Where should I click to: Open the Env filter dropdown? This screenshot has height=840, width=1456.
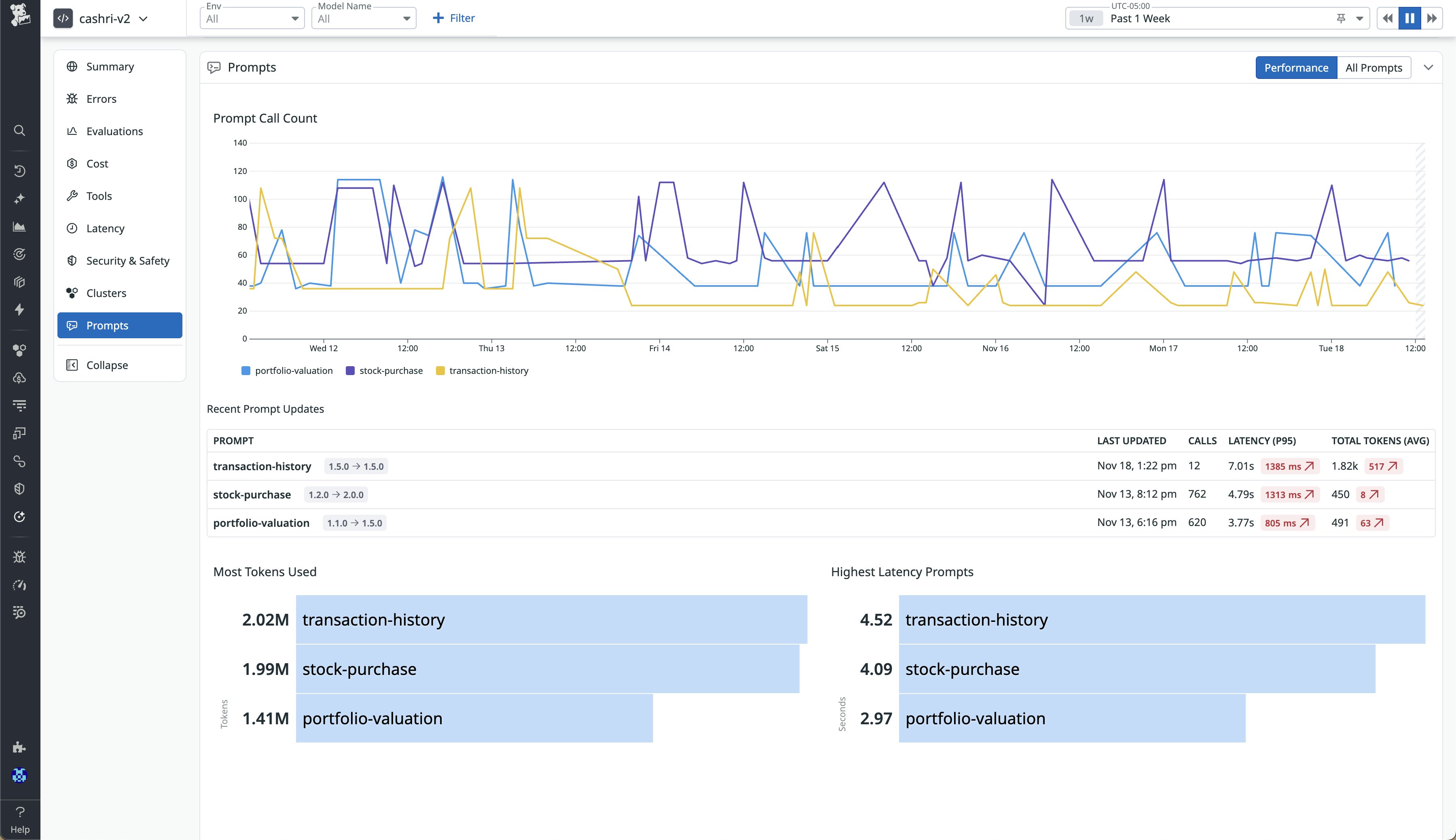click(252, 18)
